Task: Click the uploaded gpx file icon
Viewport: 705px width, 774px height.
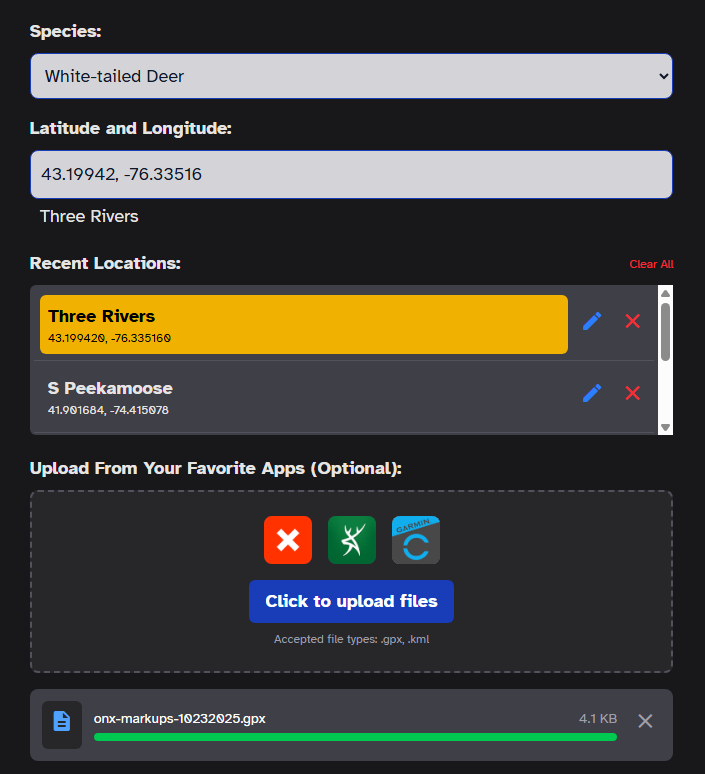Action: (62, 720)
